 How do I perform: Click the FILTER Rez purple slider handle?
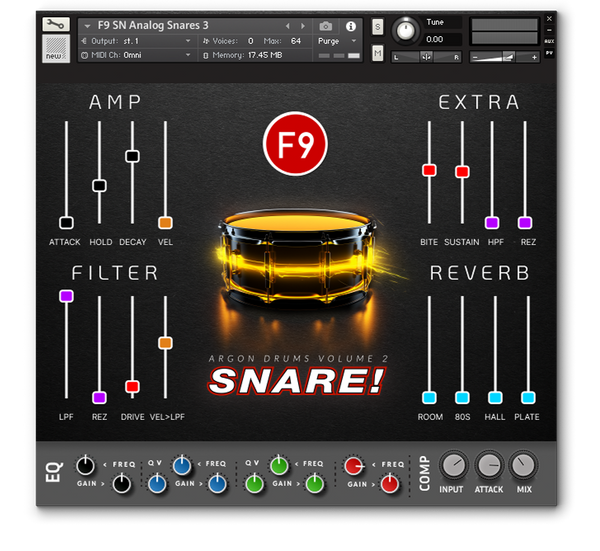[x=99, y=398]
